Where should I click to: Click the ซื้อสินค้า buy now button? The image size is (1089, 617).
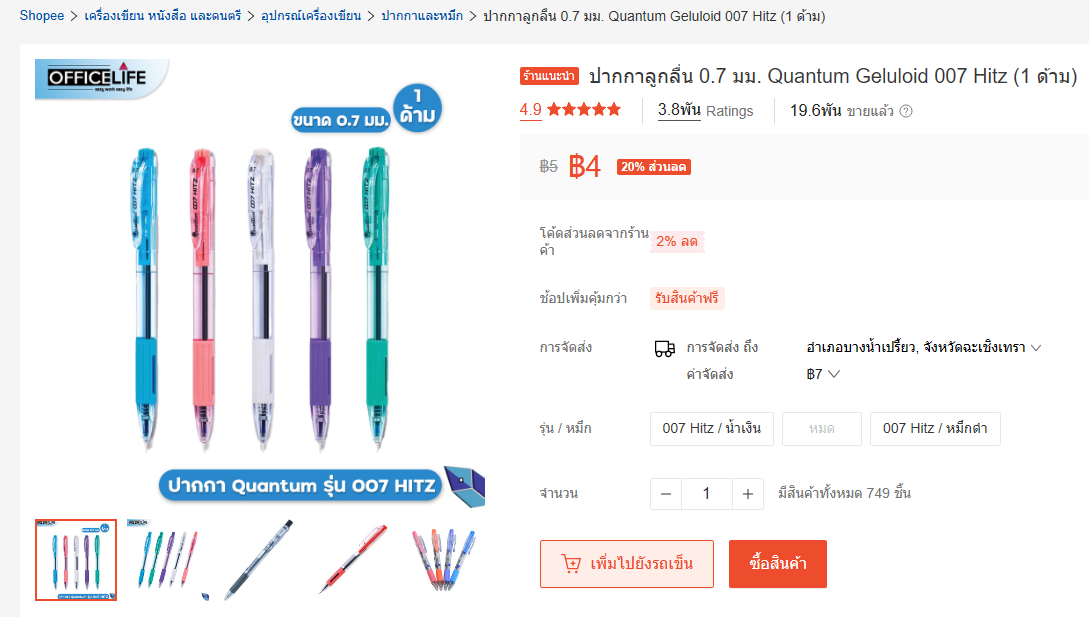click(778, 563)
